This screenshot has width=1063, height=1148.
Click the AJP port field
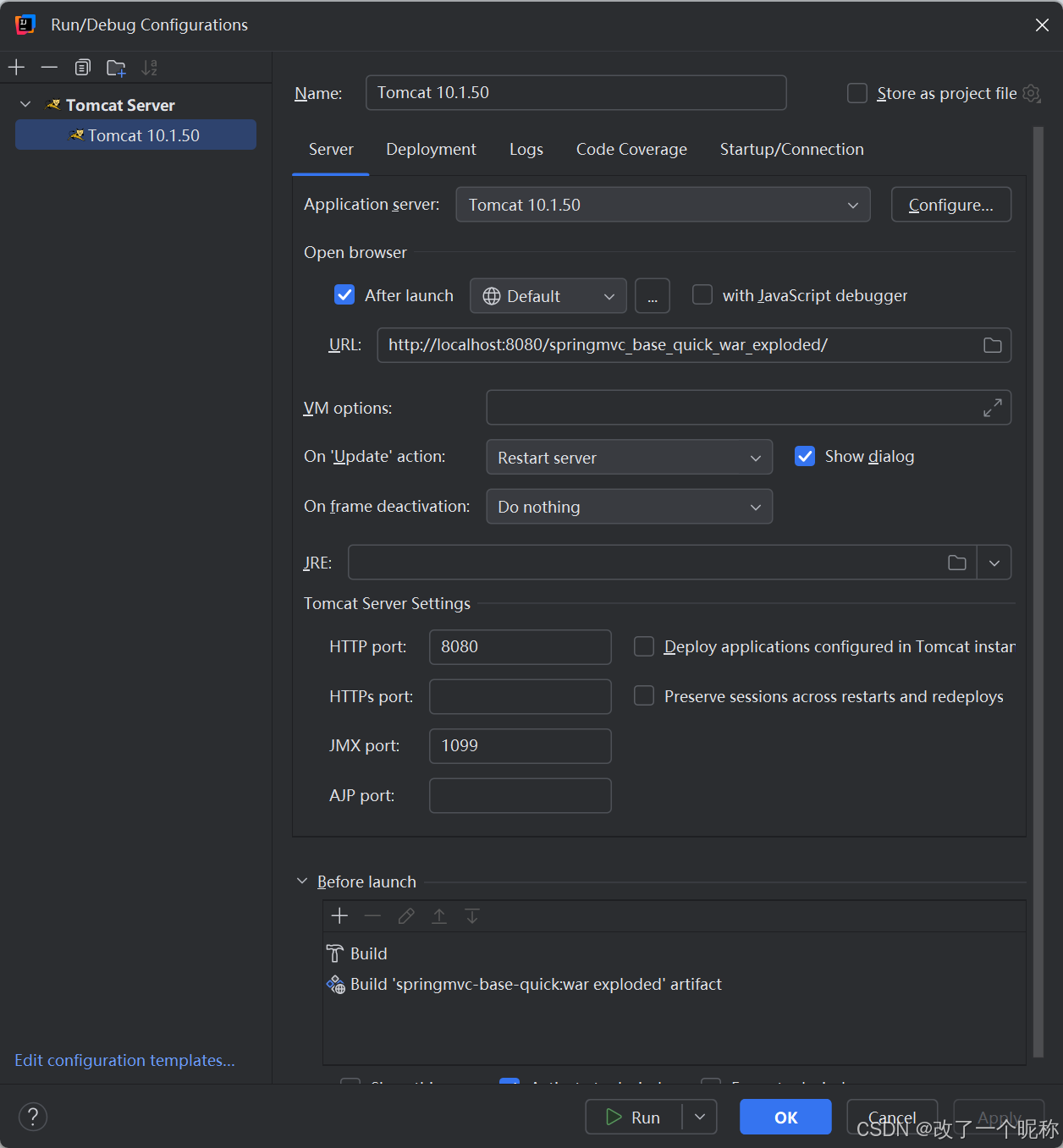(x=520, y=795)
